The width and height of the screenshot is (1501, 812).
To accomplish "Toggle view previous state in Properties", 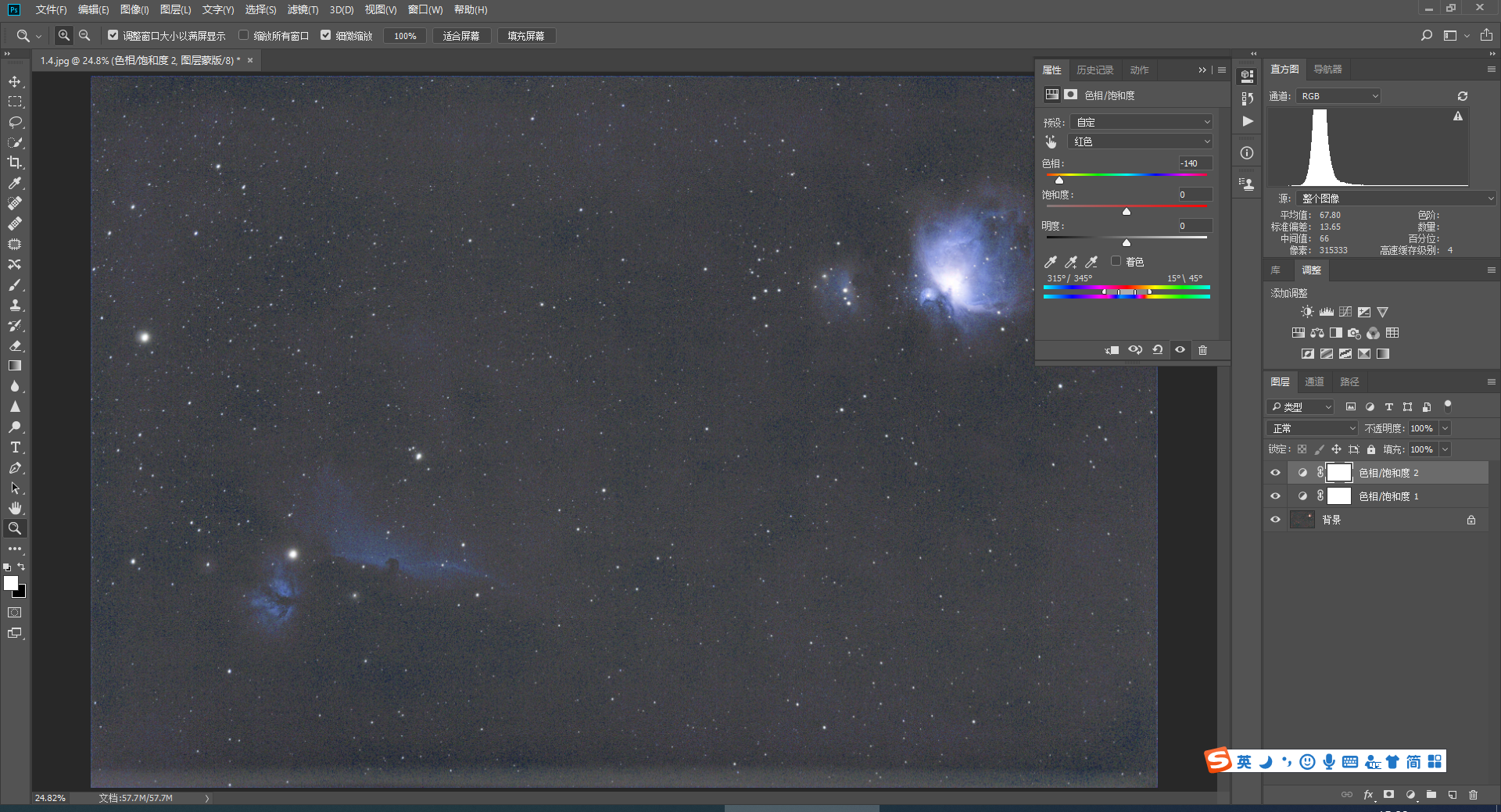I will point(1135,350).
